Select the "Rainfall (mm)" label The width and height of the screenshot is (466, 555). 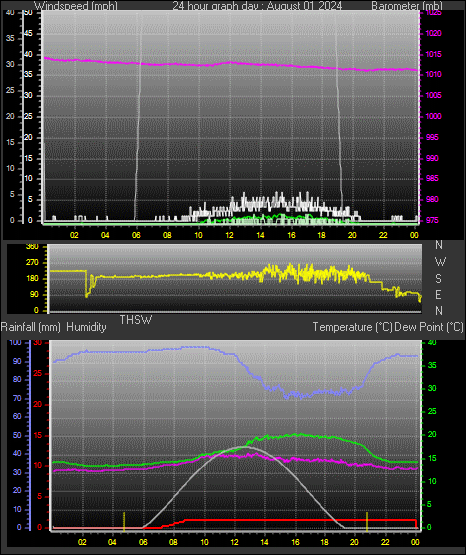point(31,327)
